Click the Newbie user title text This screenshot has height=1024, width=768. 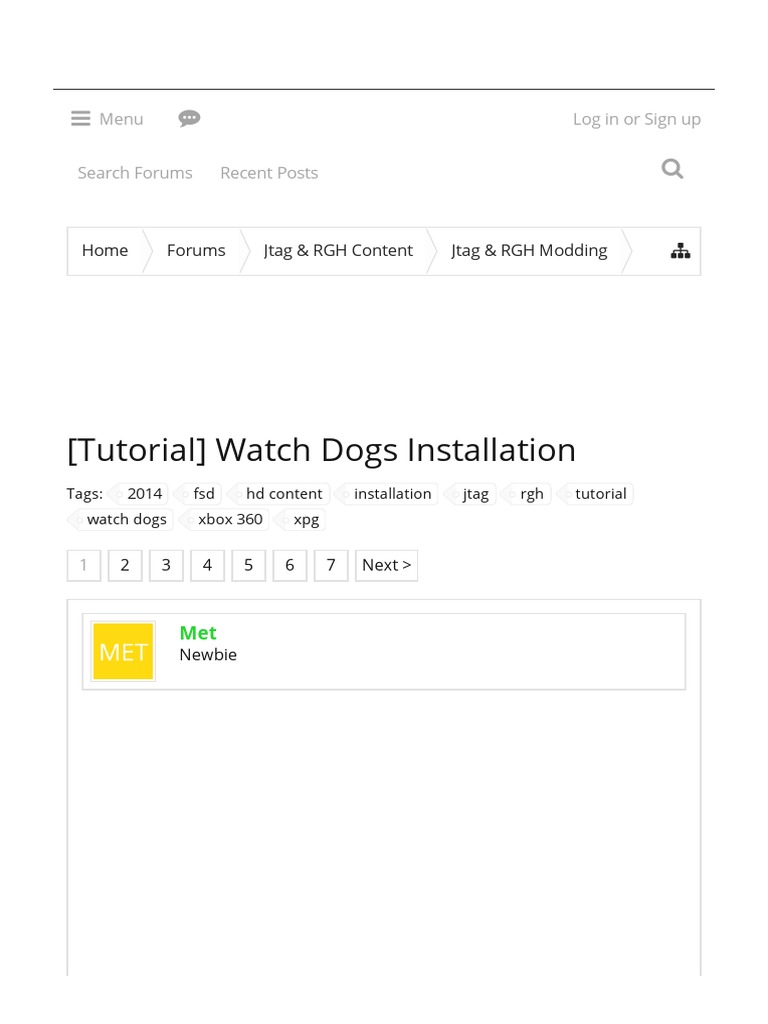pos(208,655)
